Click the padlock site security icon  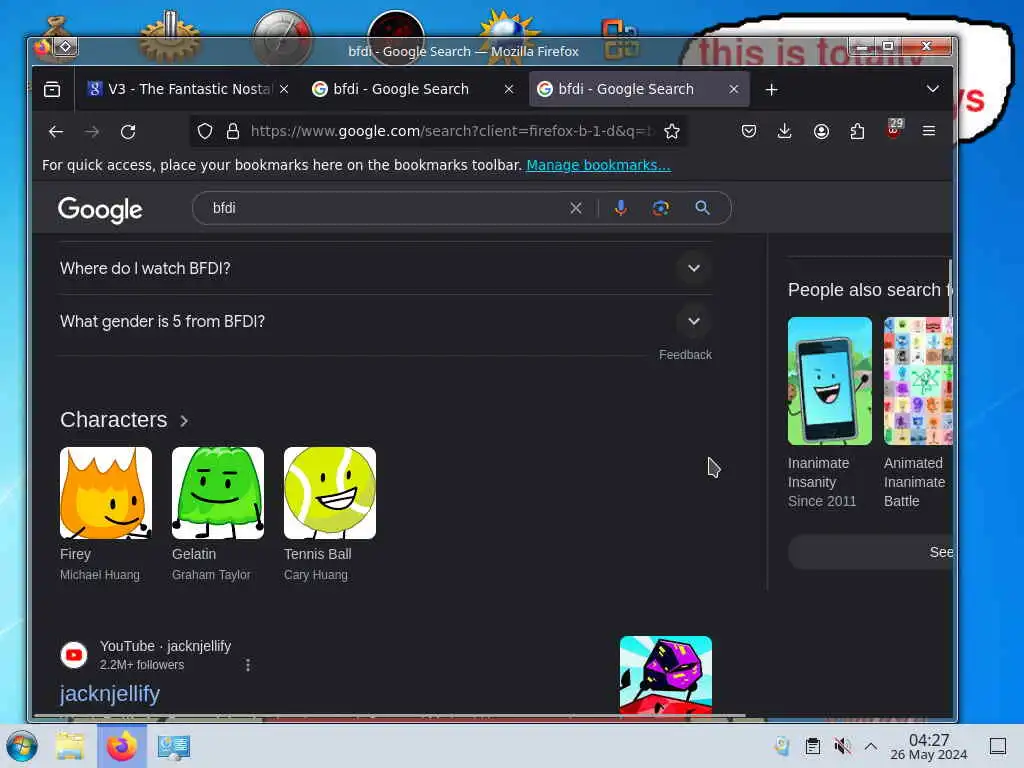(x=232, y=131)
